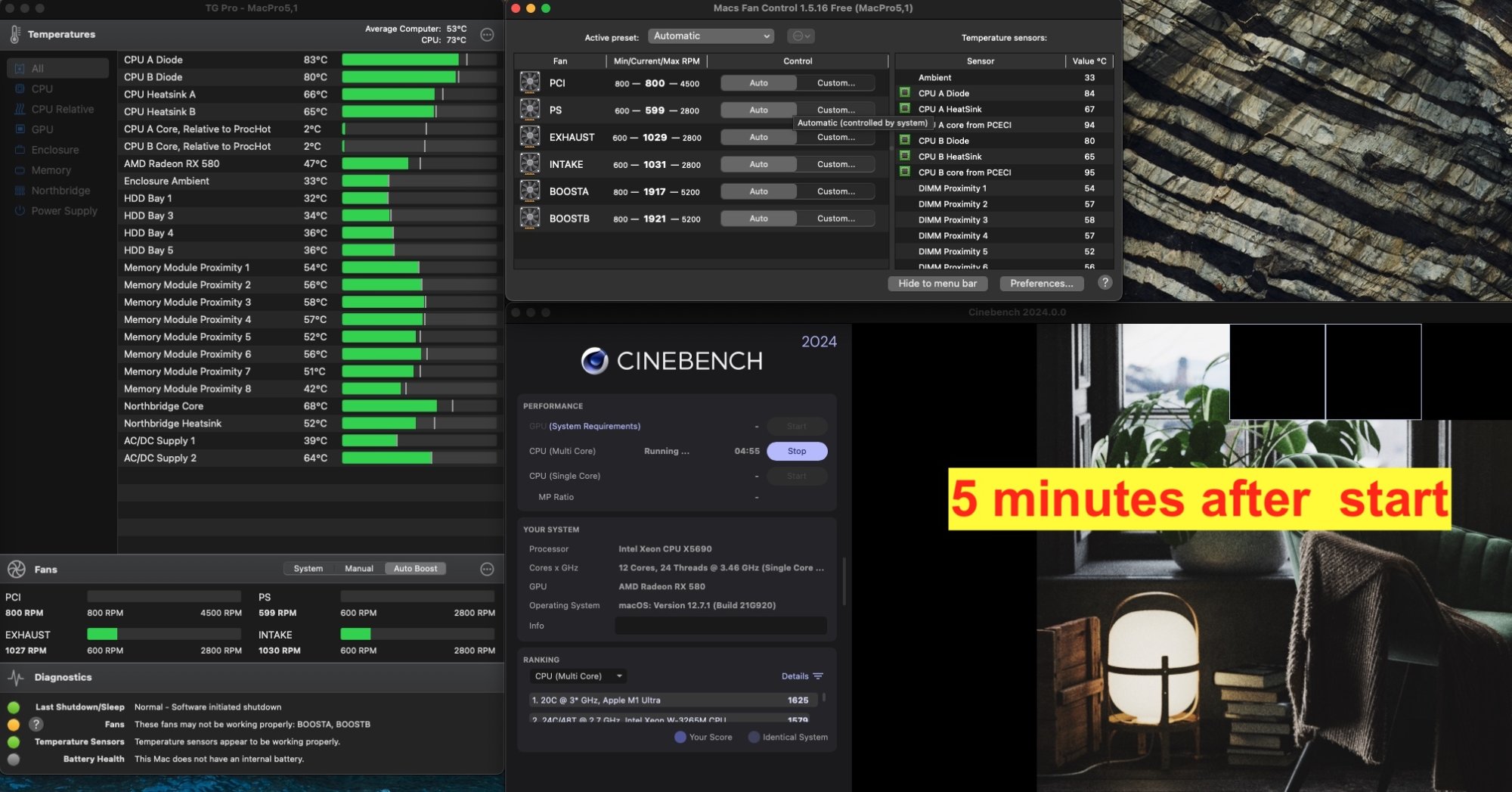Select the All sensors category in TG Pro
Screen dimensions: 1512x792
pyautogui.click(x=57, y=68)
